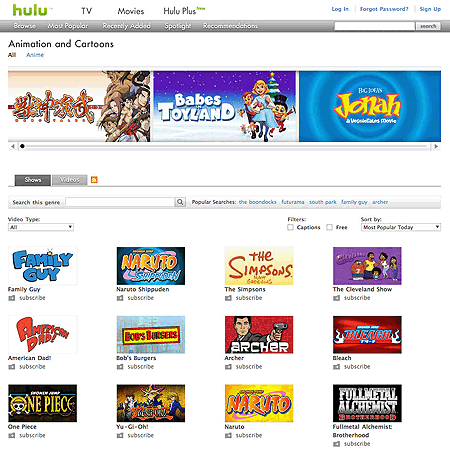The width and height of the screenshot is (450, 450).
Task: Open the Hulu logo home link
Action: [30, 10]
